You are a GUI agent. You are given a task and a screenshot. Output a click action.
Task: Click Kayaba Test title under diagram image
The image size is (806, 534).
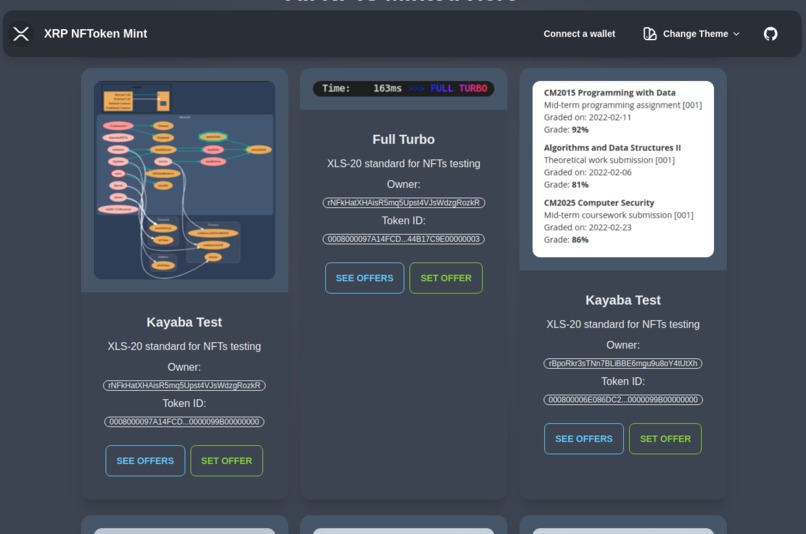tap(184, 322)
